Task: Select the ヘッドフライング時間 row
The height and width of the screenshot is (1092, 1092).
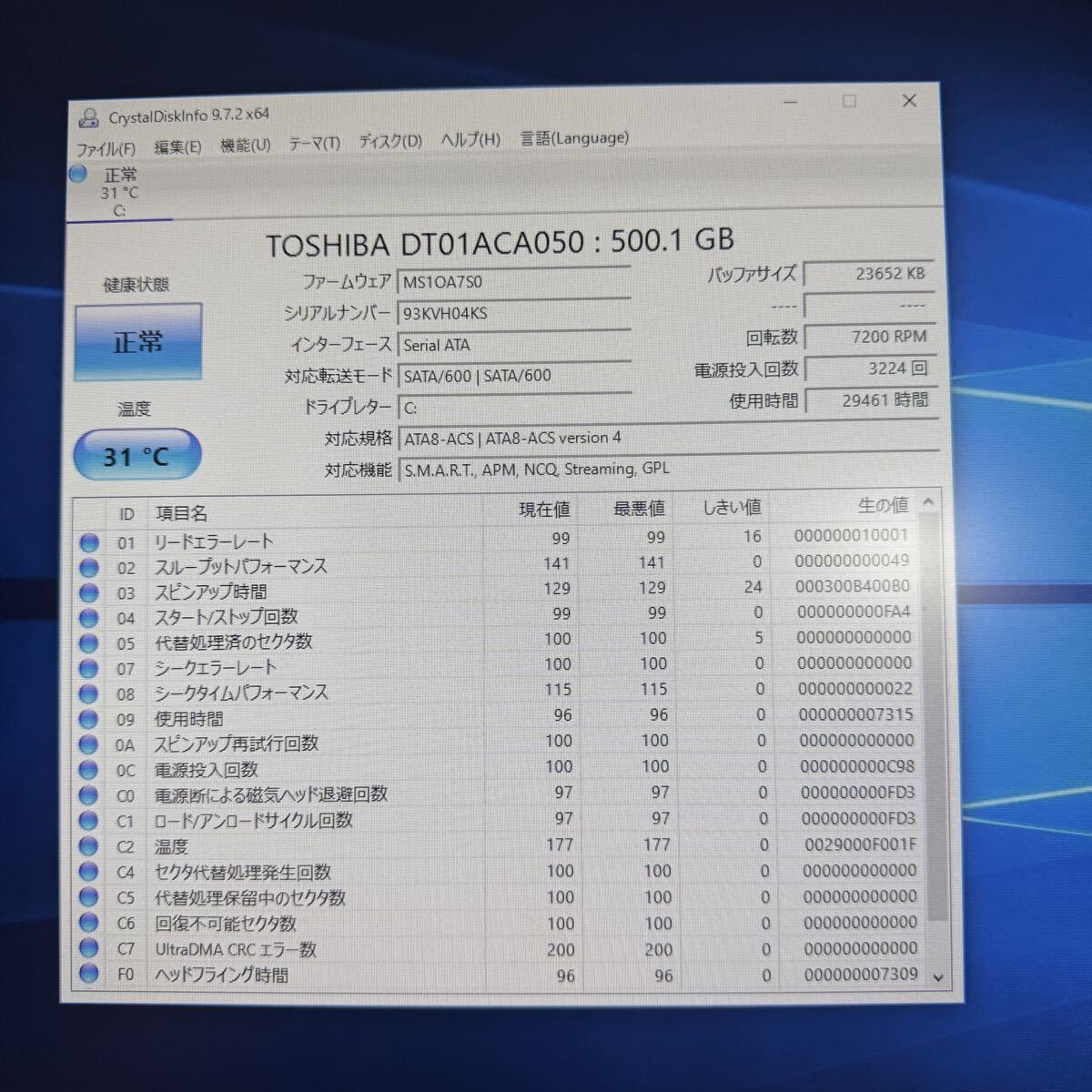Action: (x=499, y=975)
